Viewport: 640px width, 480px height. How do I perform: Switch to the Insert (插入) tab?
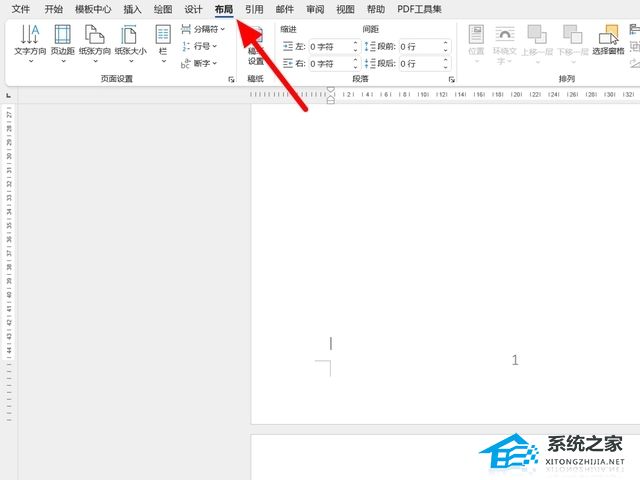coord(132,9)
